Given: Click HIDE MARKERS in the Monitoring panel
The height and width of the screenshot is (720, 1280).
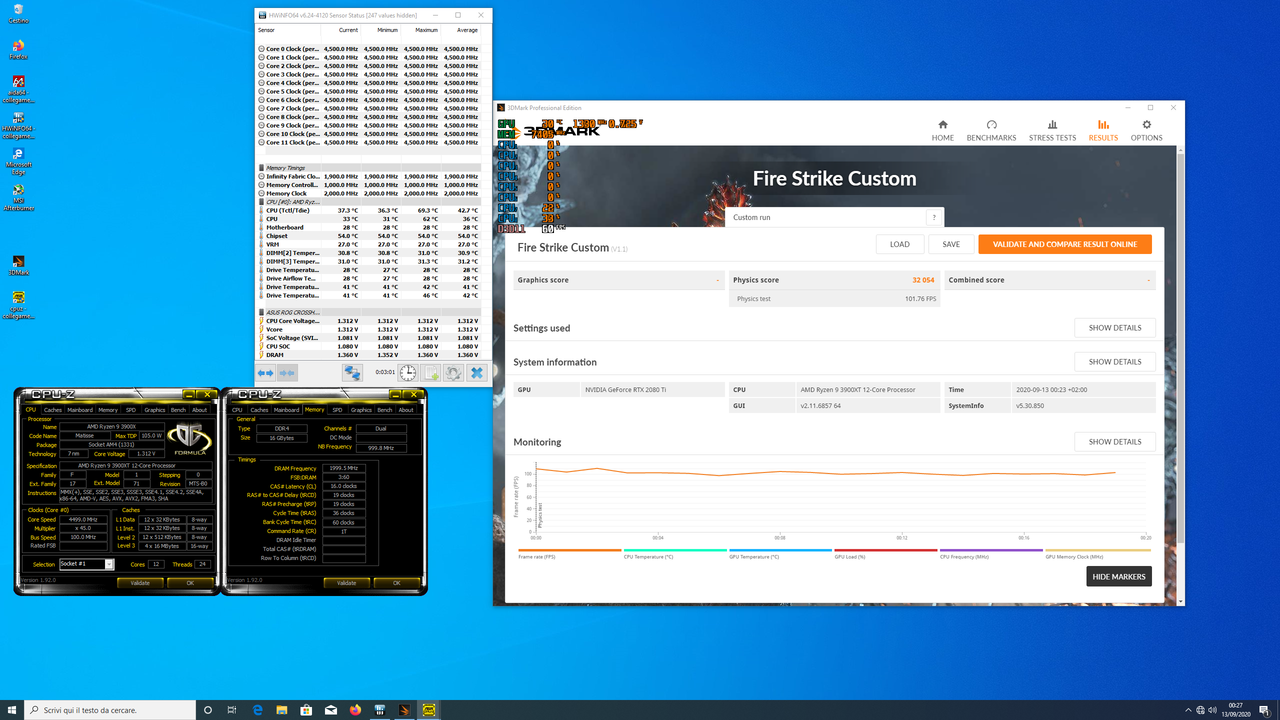Looking at the screenshot, I should click(x=1118, y=576).
